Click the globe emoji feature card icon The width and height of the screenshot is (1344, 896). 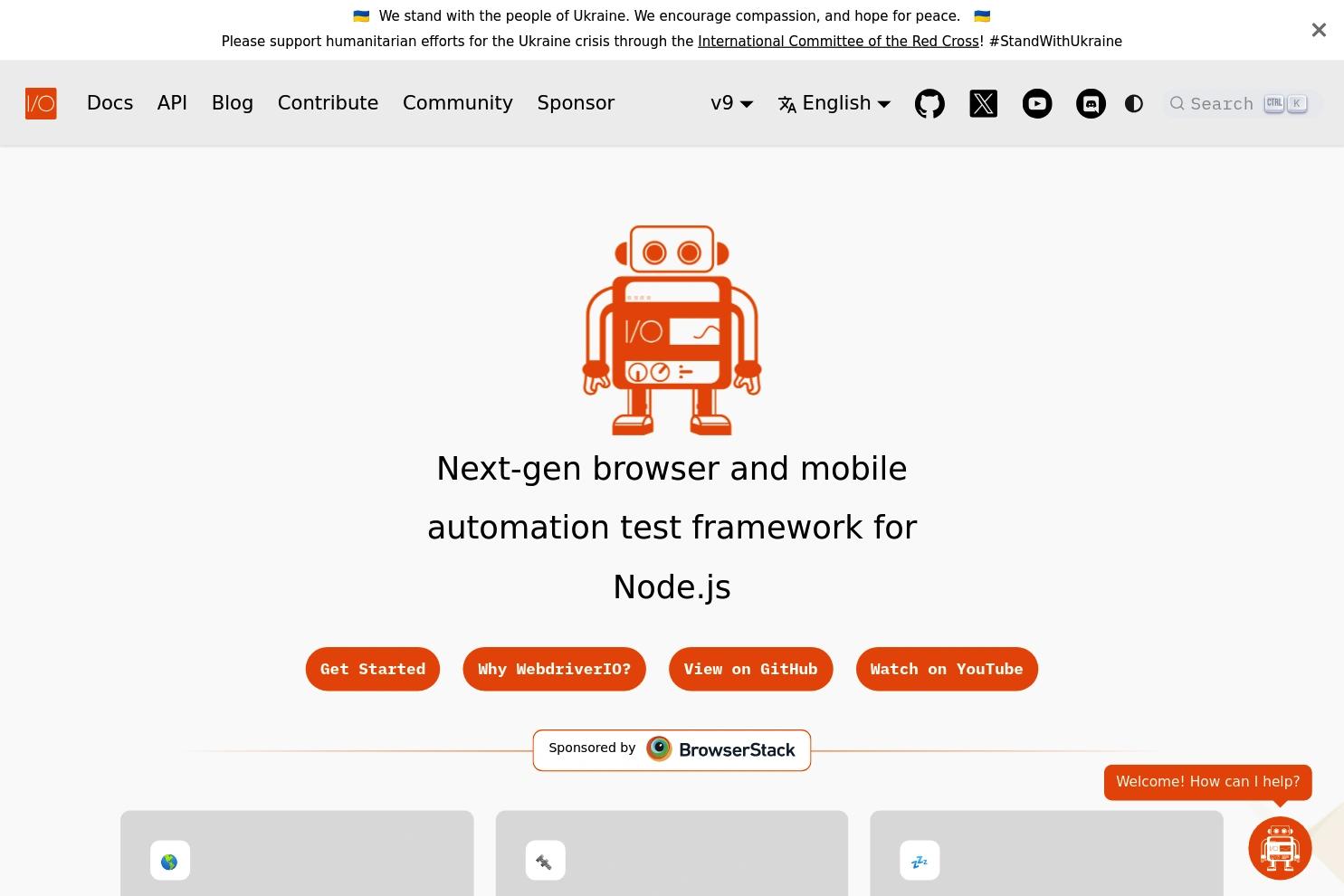(x=170, y=861)
